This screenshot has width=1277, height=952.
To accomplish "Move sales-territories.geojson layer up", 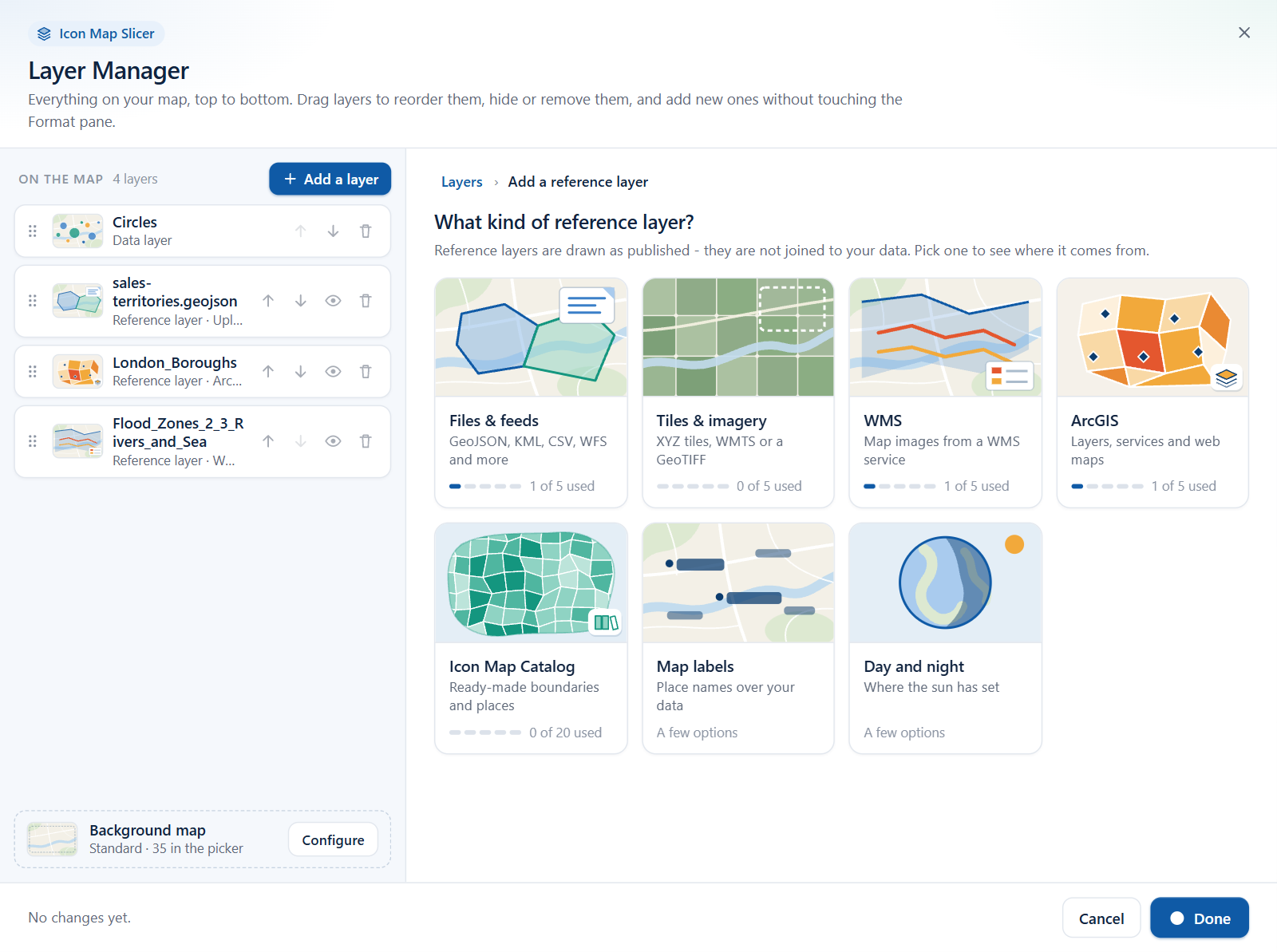I will (x=268, y=301).
